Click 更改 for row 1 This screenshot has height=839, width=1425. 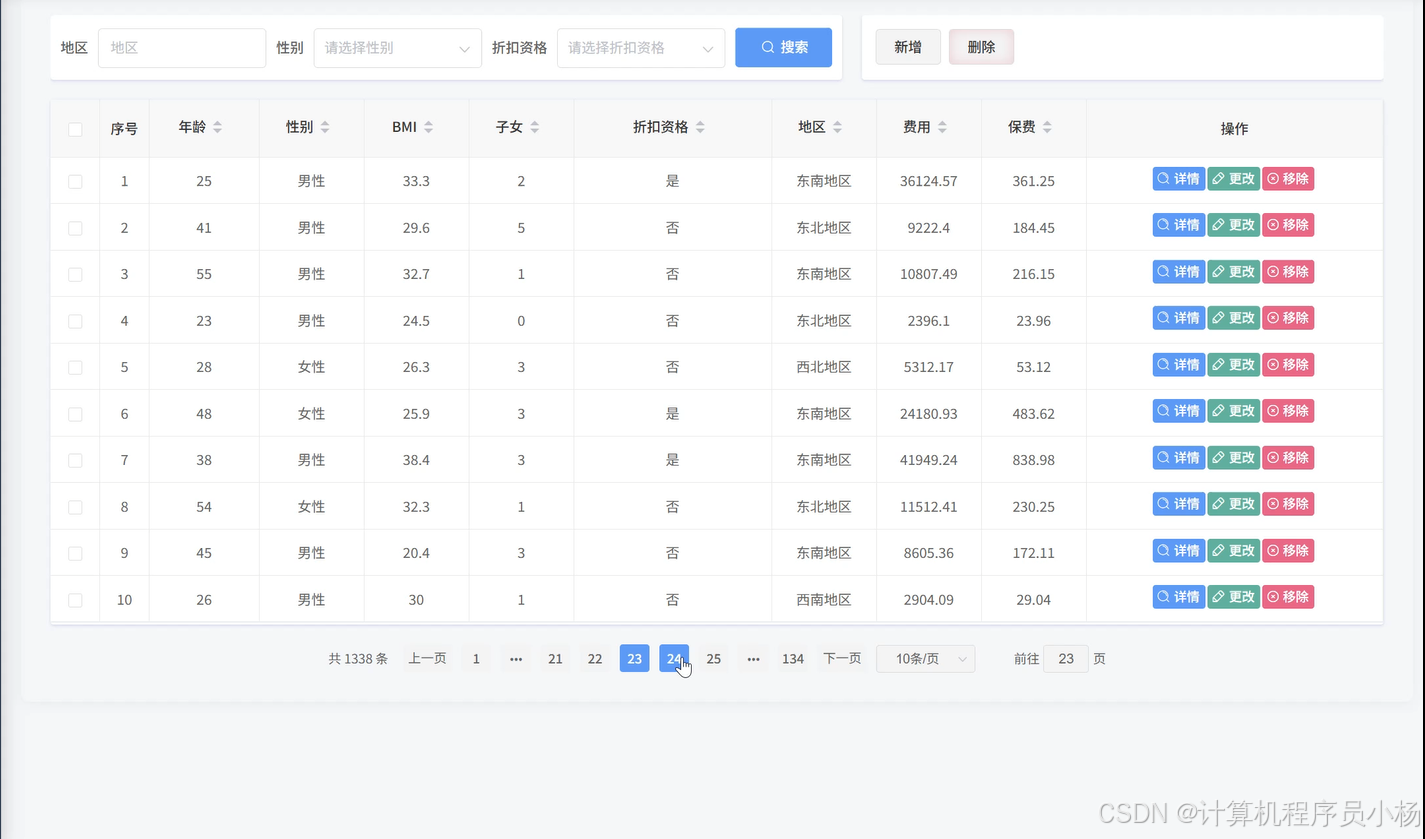pos(1234,179)
